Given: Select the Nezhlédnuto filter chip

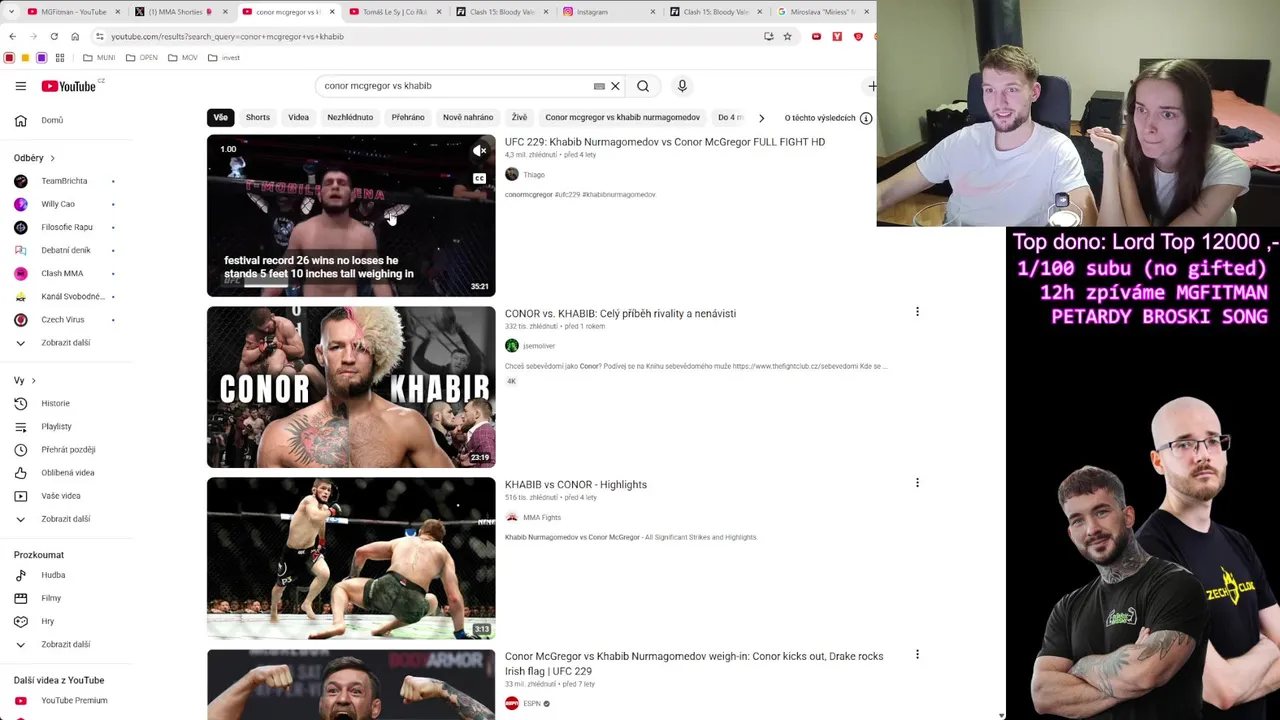Looking at the screenshot, I should point(350,117).
